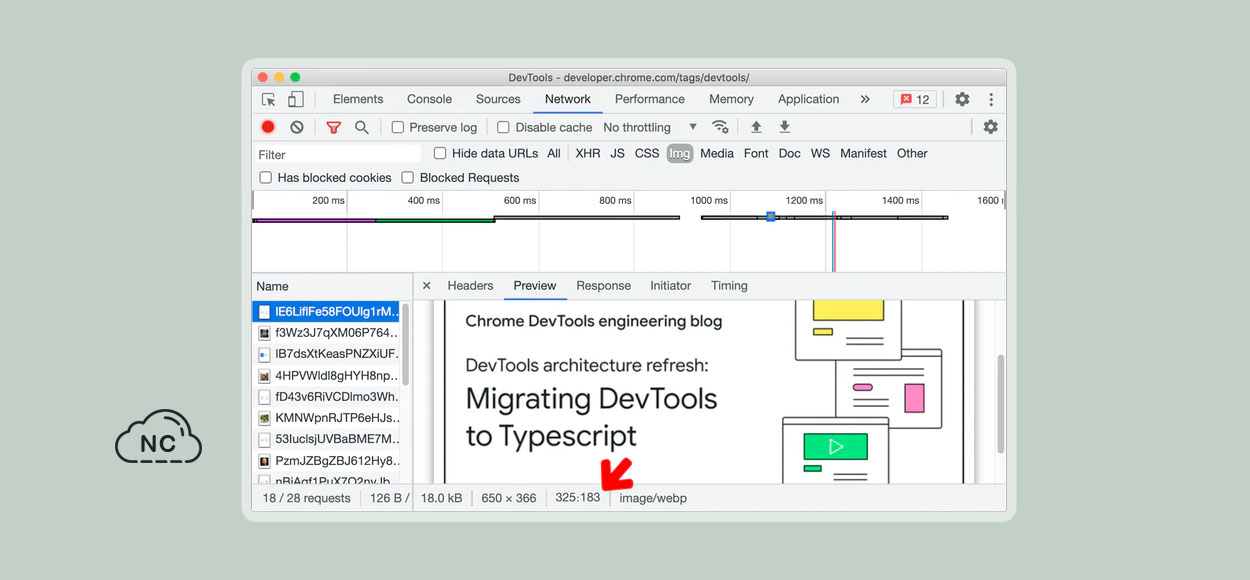Viewport: 1250px width, 580px height.
Task: Select request fD43v6RiVCDlmo3Wh
Action: click(x=326, y=397)
